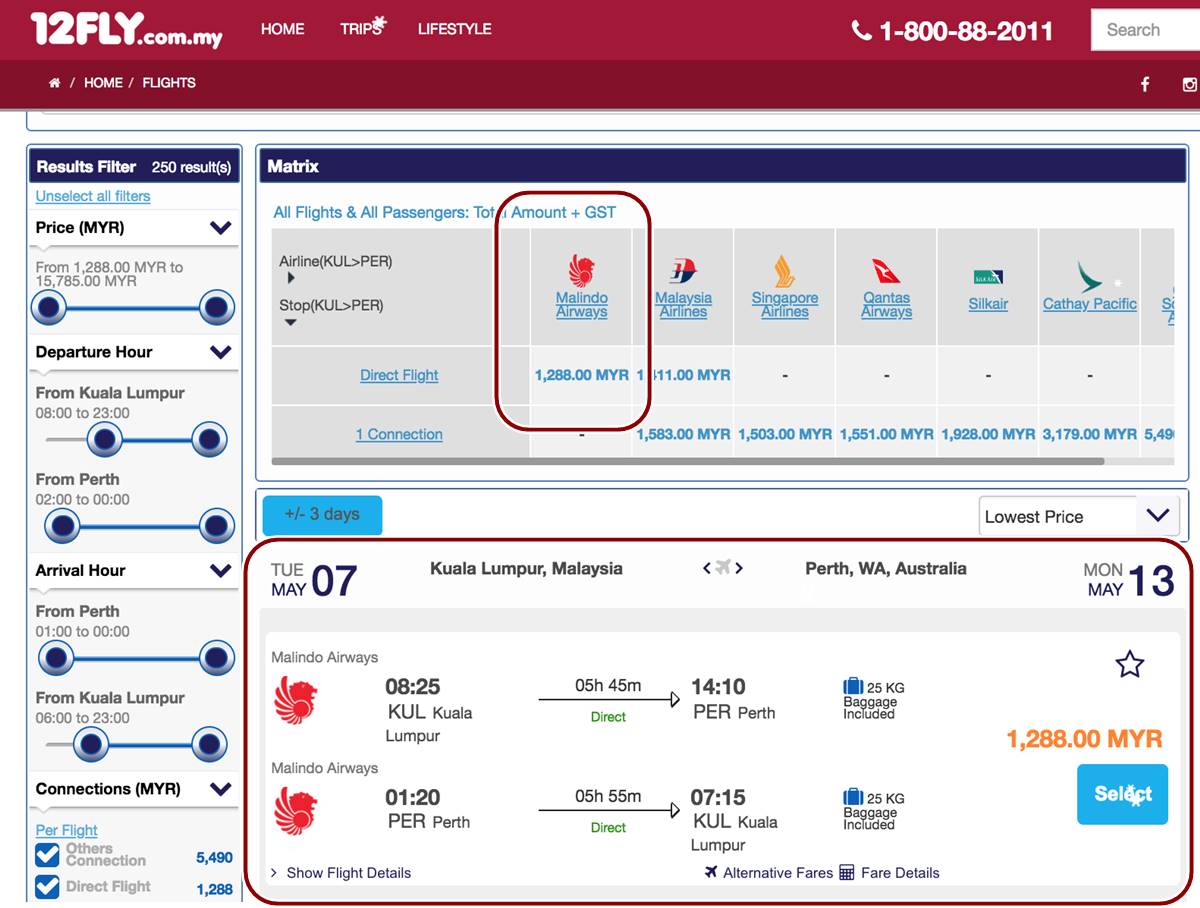Click the Malindo Airways logo in matrix

pos(582,270)
